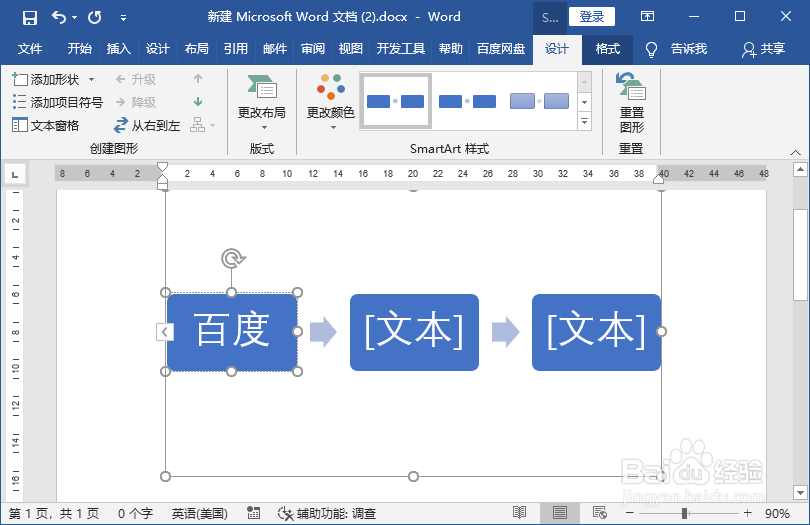Select the second SmartArt style thumbnail
This screenshot has width=810, height=525.
point(467,101)
